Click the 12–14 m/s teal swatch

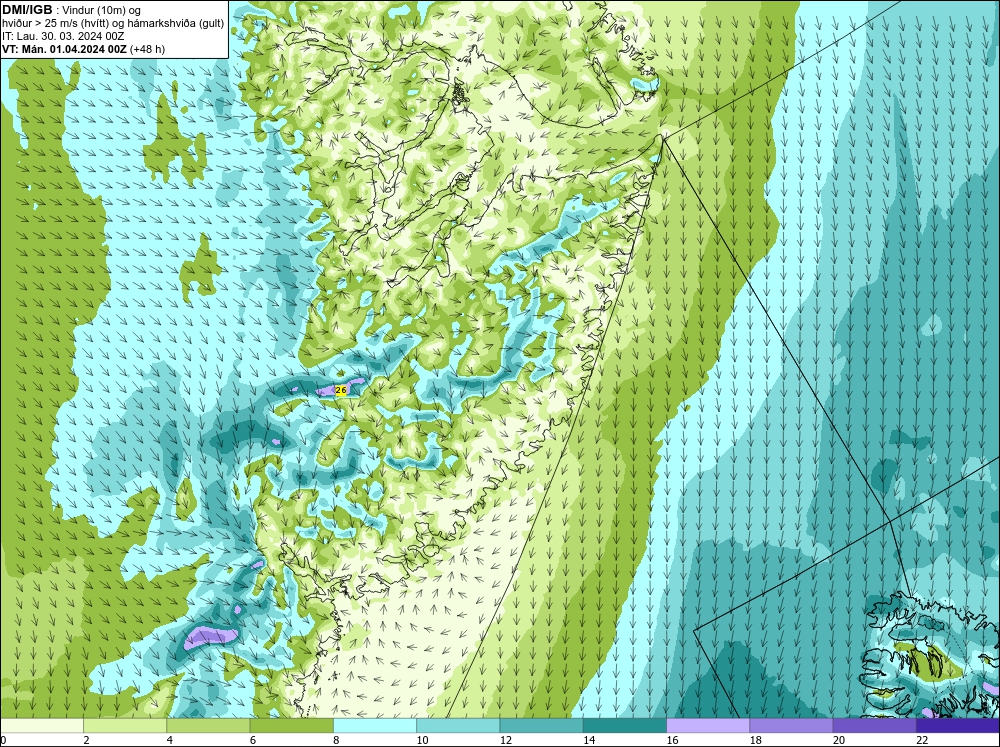click(x=541, y=726)
